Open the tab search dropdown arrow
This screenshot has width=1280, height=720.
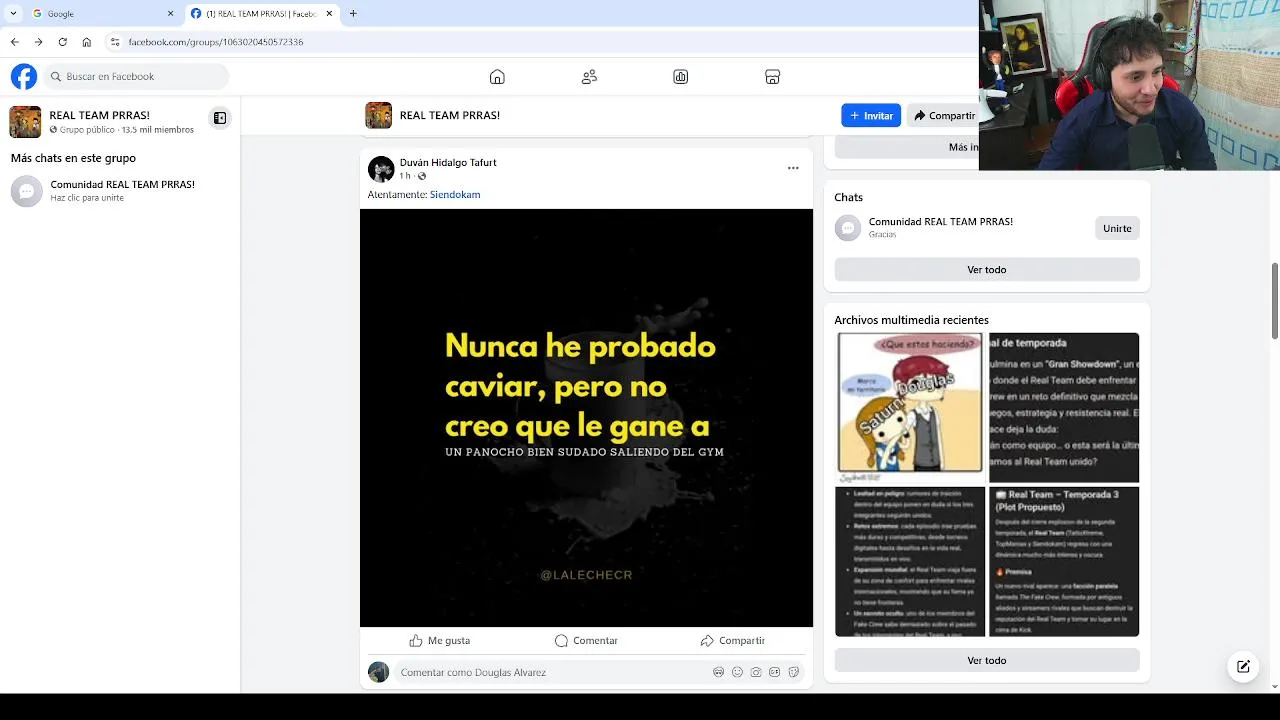click(x=13, y=14)
